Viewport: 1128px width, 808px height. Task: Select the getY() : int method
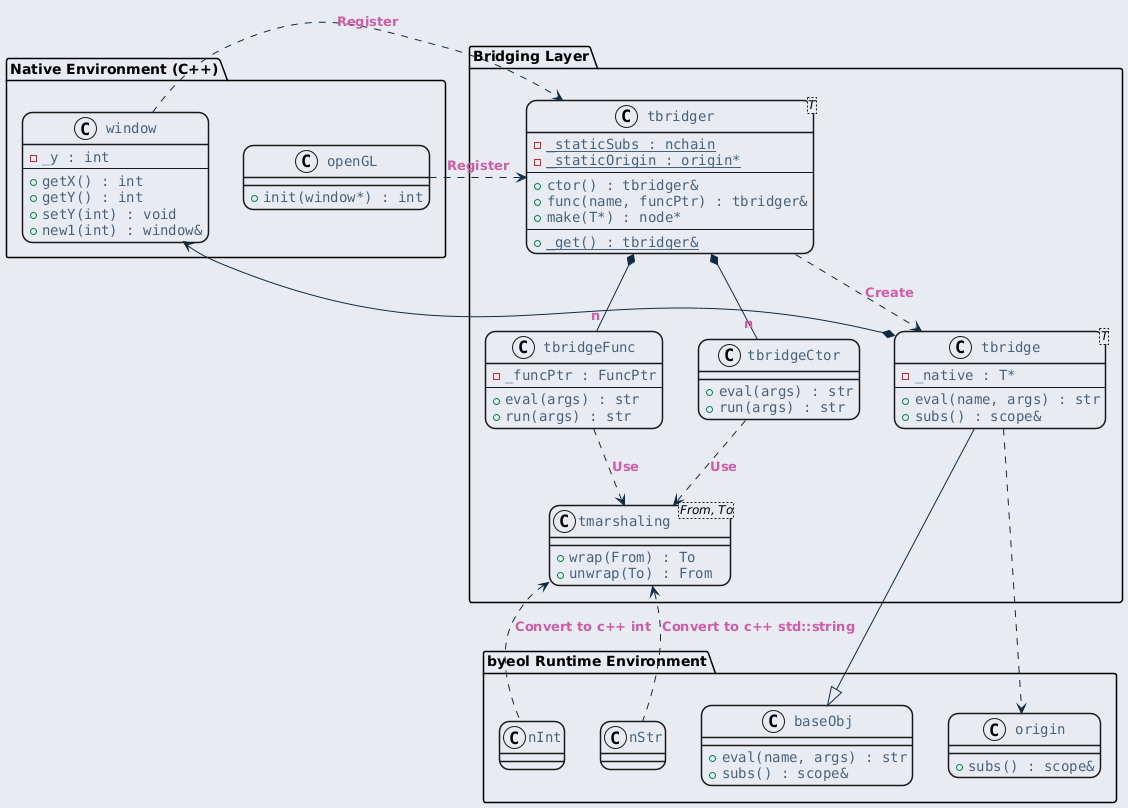[x=92, y=197]
